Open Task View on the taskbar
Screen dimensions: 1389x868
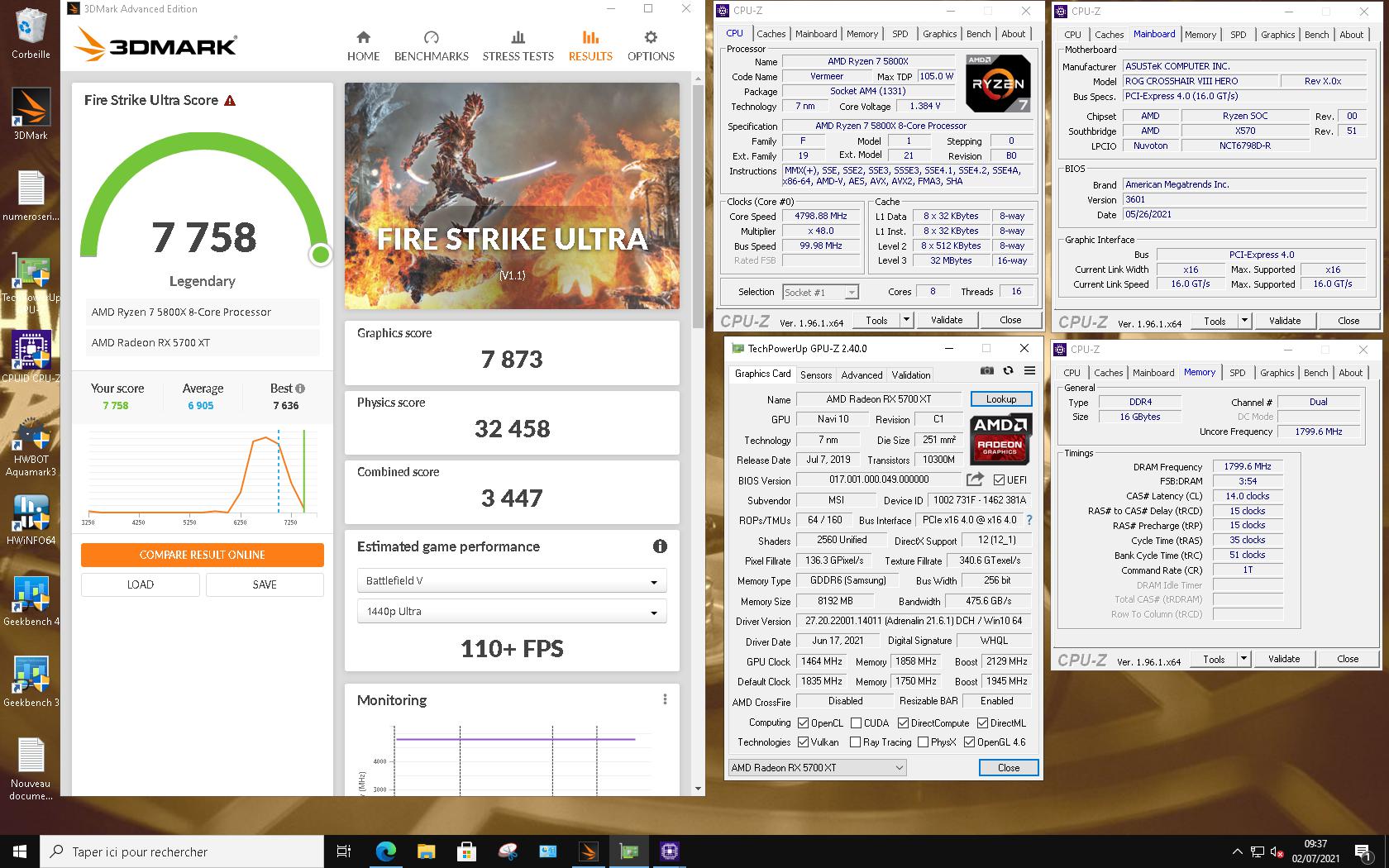(344, 851)
